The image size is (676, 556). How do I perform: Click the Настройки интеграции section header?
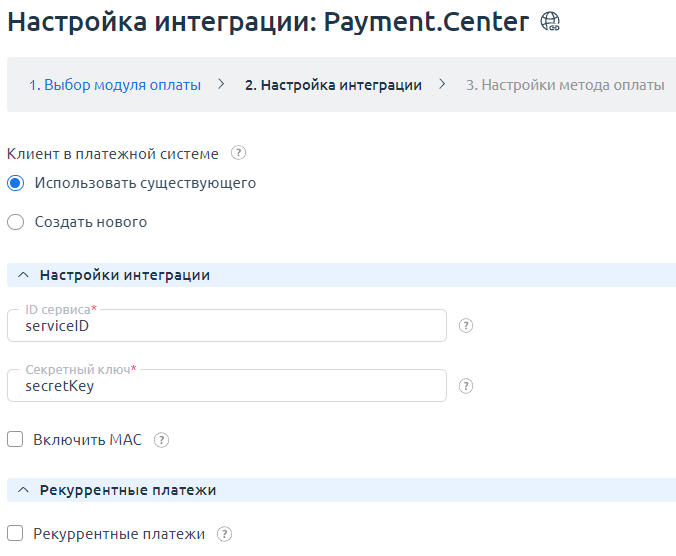124,275
